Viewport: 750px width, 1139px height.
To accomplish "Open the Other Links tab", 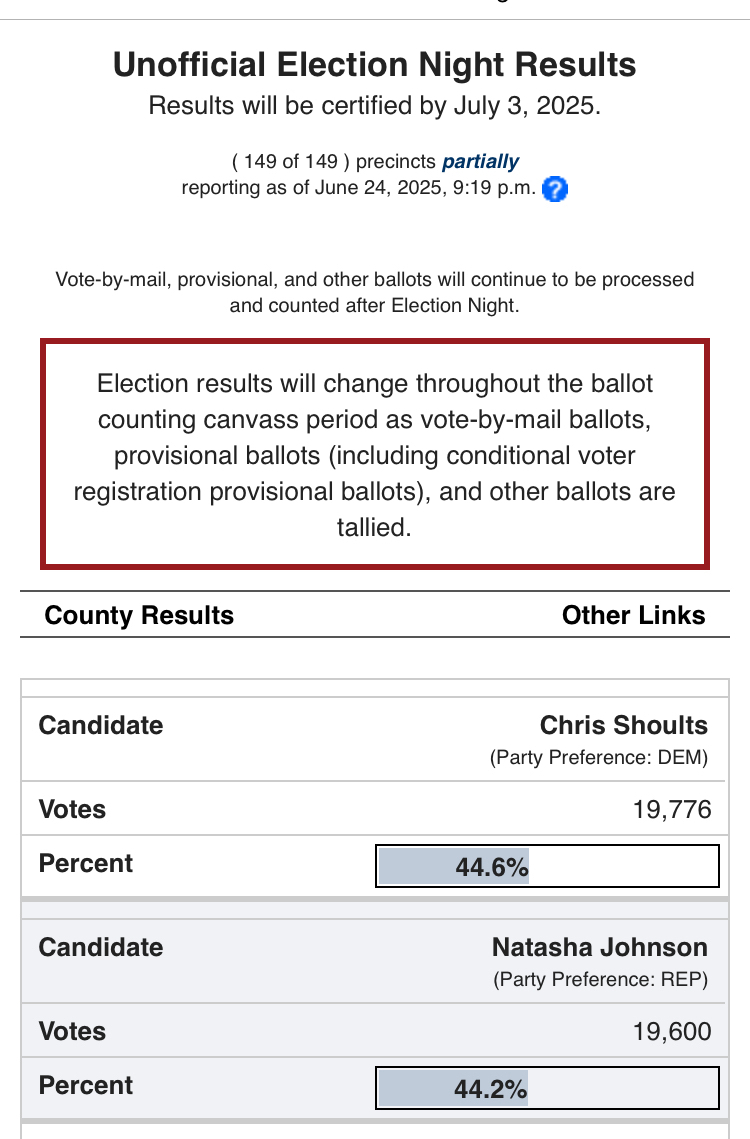I will point(633,615).
